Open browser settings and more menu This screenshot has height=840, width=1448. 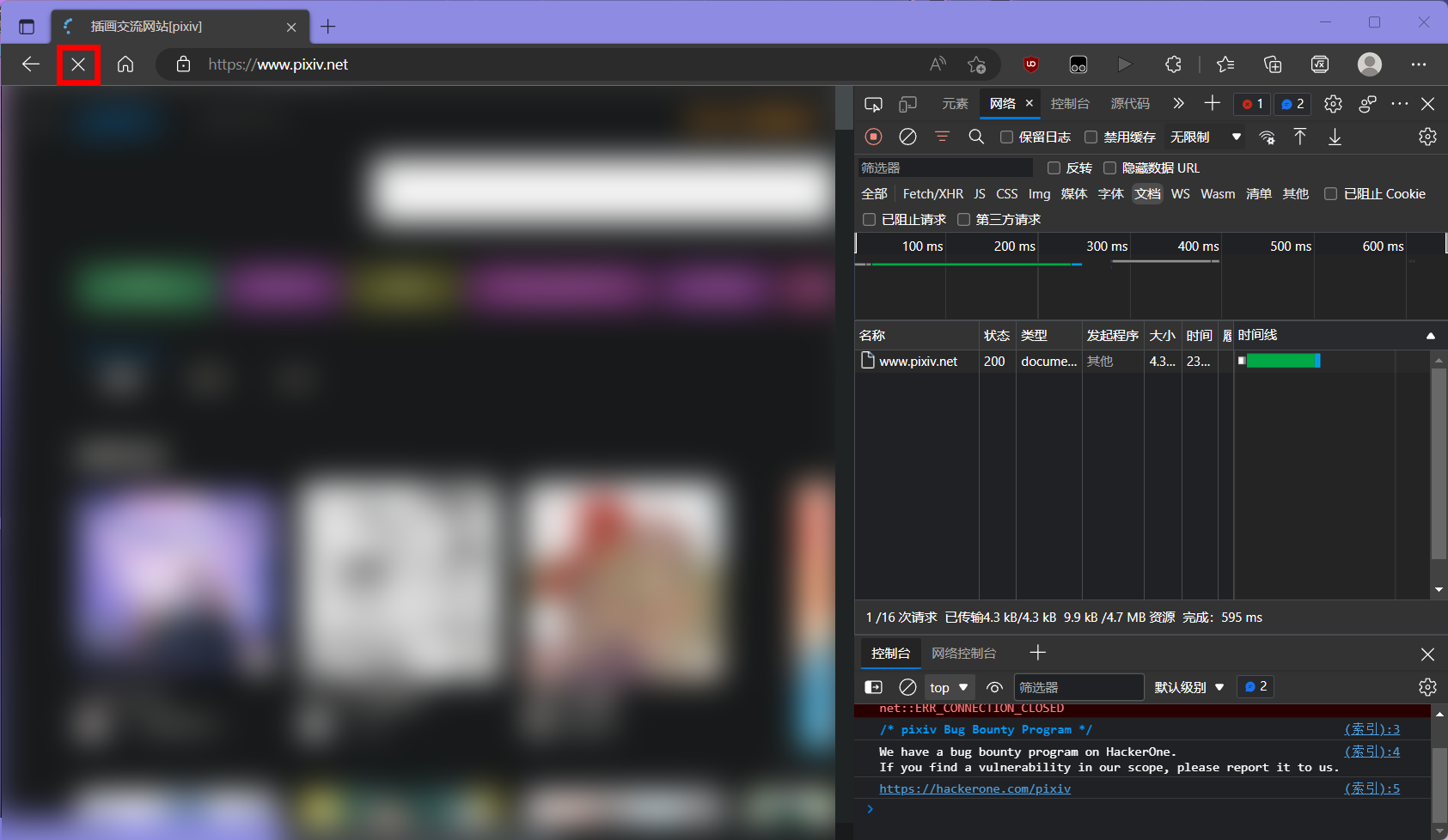(x=1419, y=64)
